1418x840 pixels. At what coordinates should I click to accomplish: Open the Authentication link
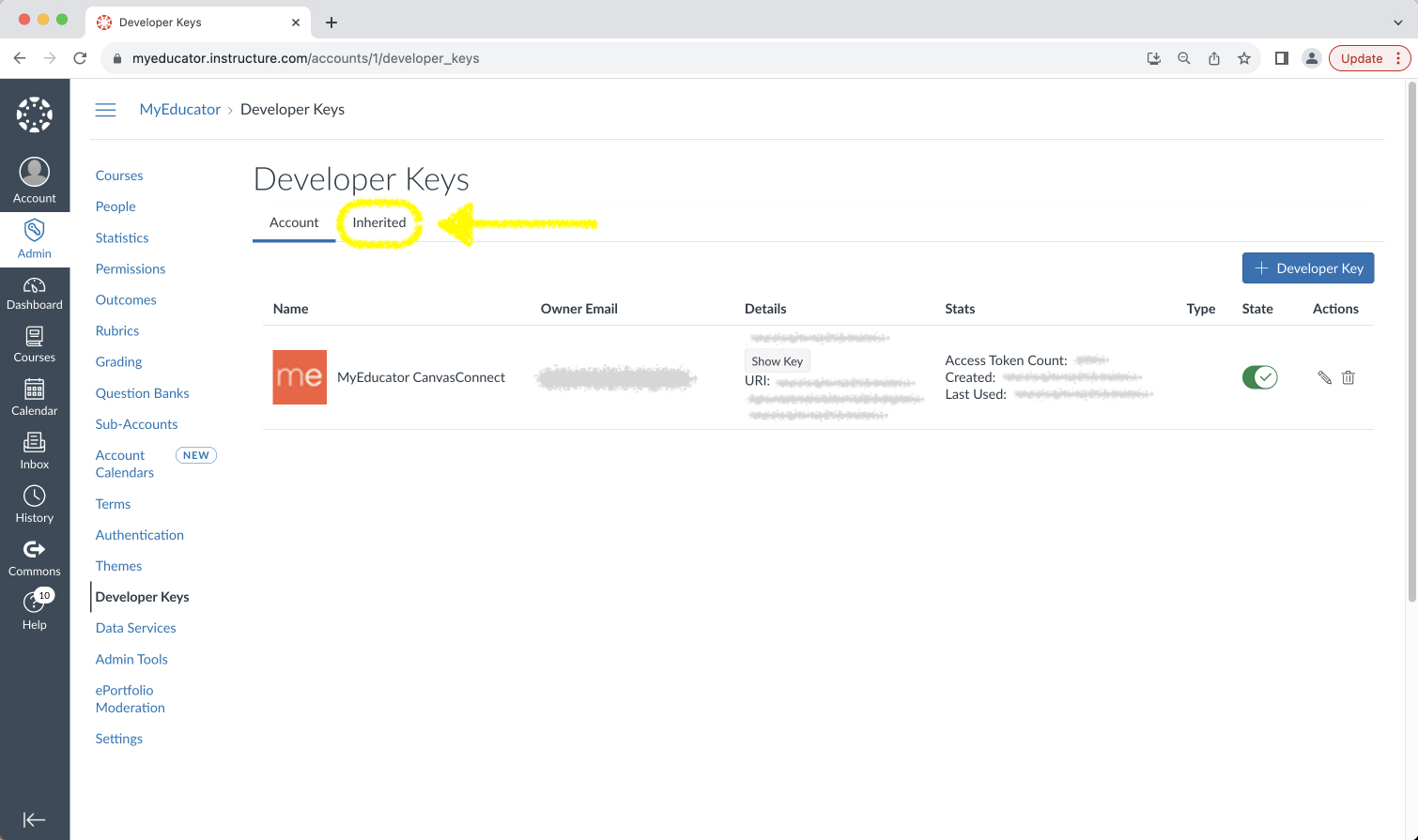(139, 535)
